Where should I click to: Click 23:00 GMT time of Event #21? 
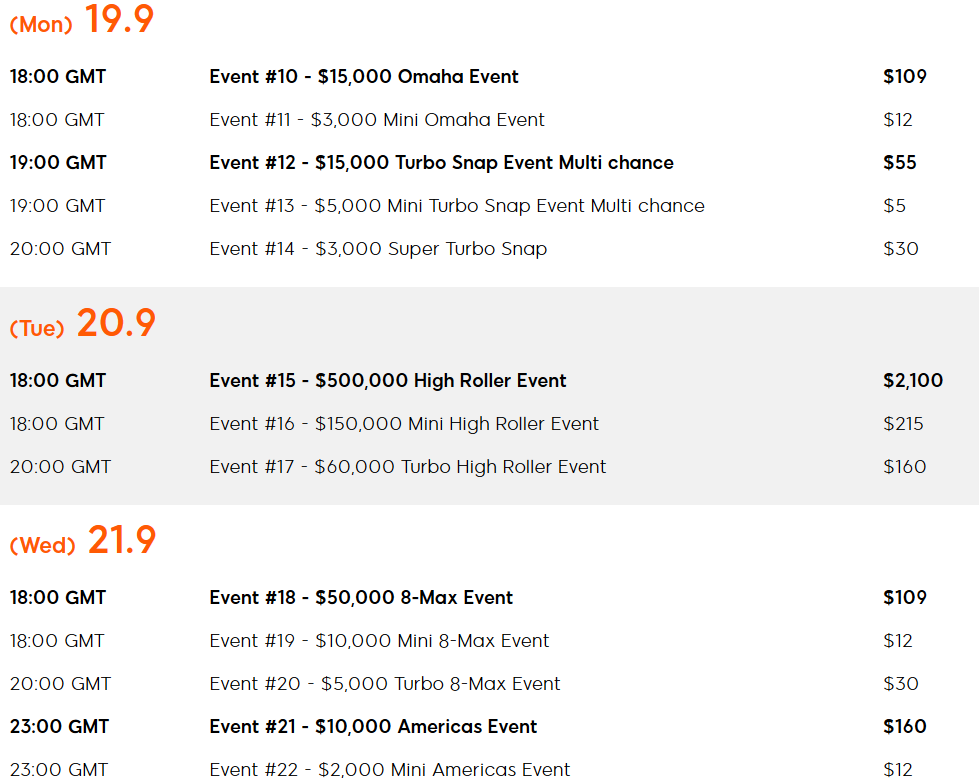coord(59,727)
